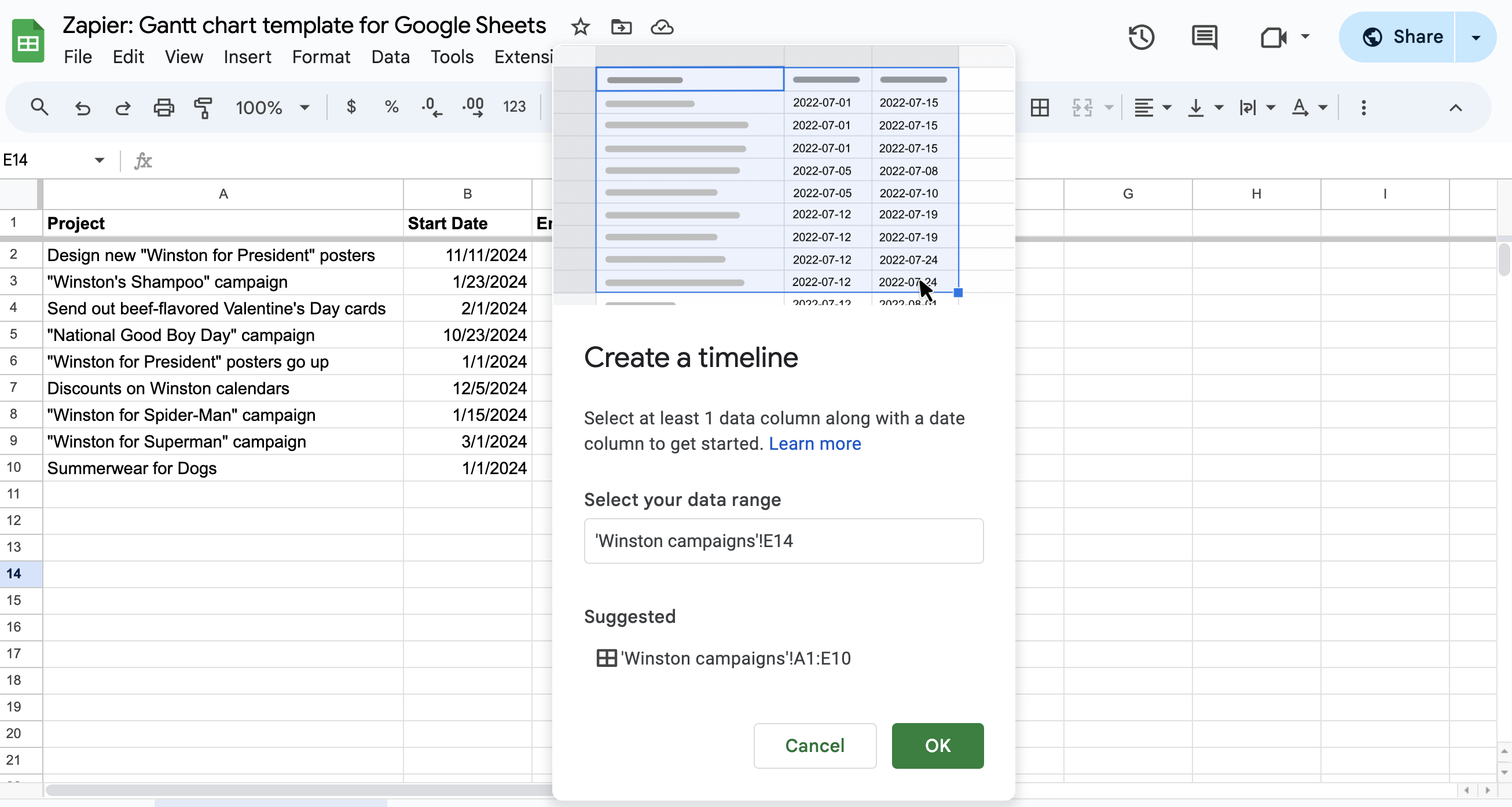Expand the merge cells type dropdown
The width and height of the screenshot is (1512, 807).
tap(1108, 108)
